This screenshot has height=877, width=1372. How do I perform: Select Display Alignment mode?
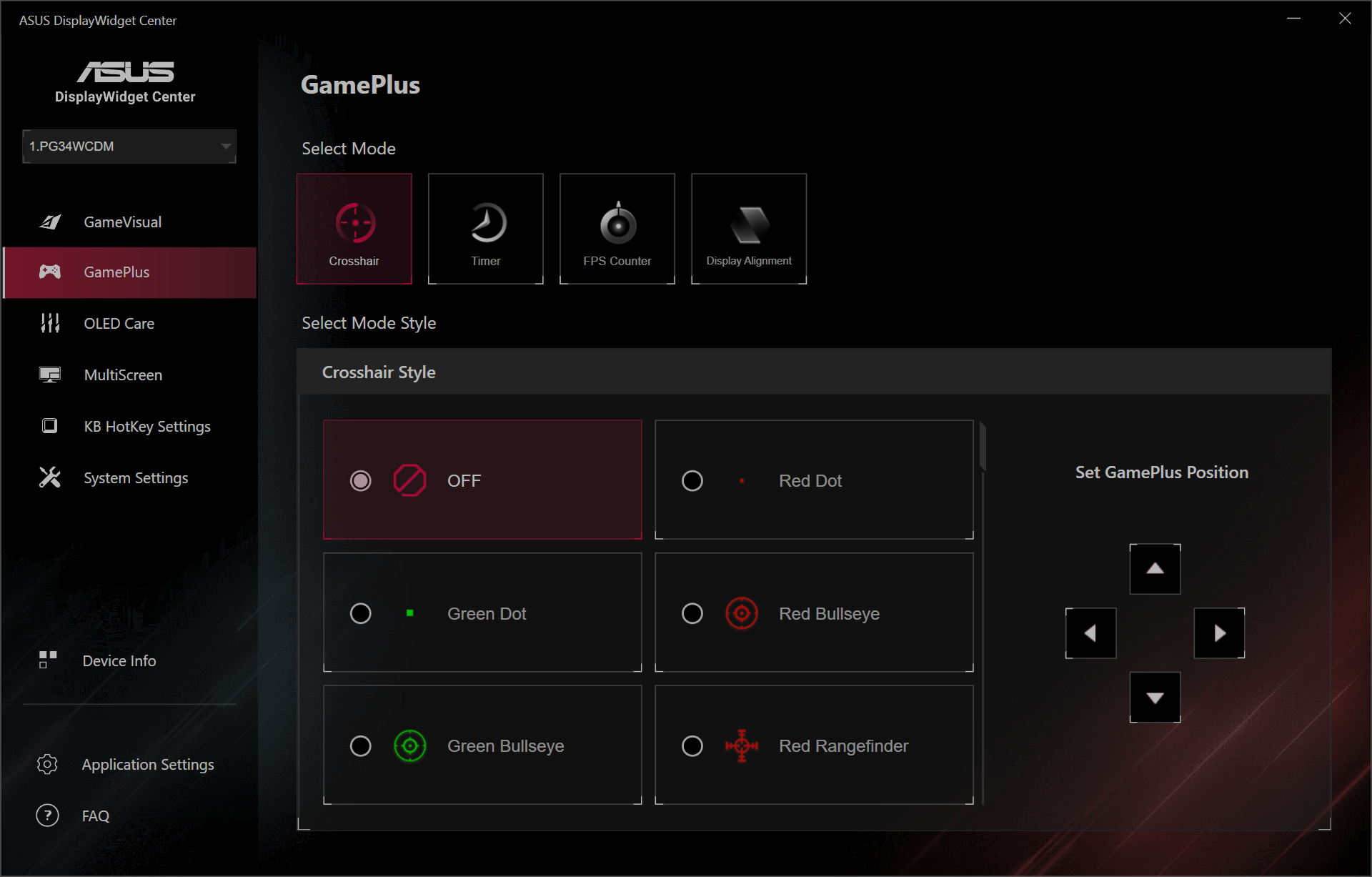pos(748,229)
